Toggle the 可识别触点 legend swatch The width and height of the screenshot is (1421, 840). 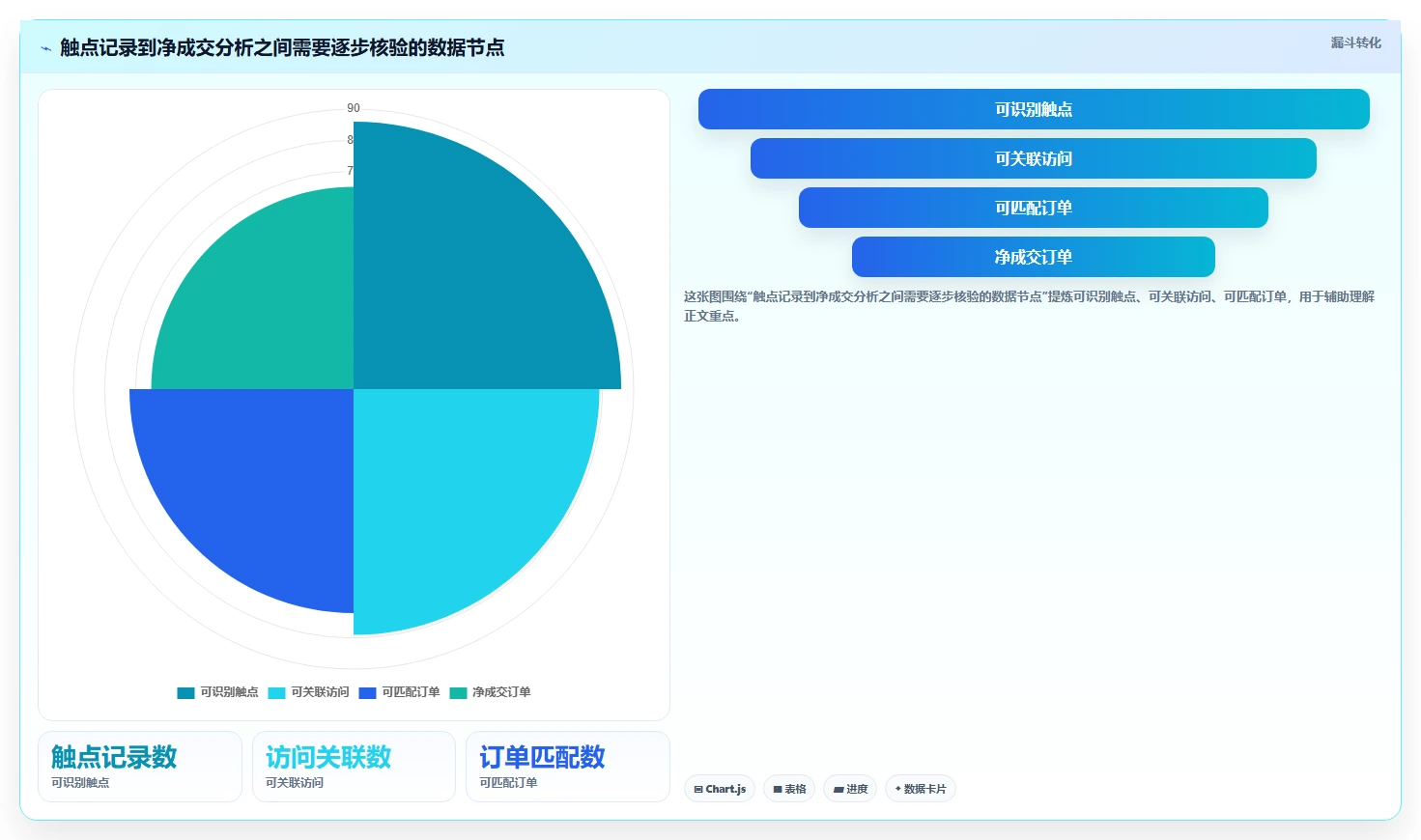(x=185, y=692)
